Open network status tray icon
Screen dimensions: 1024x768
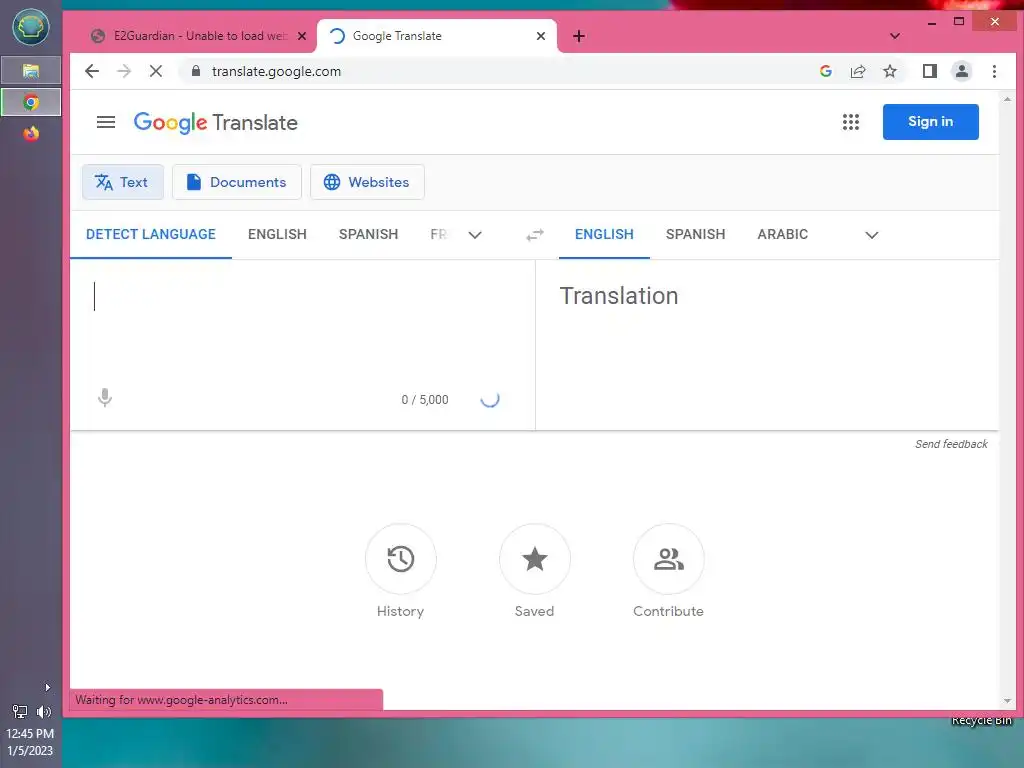click(20, 712)
